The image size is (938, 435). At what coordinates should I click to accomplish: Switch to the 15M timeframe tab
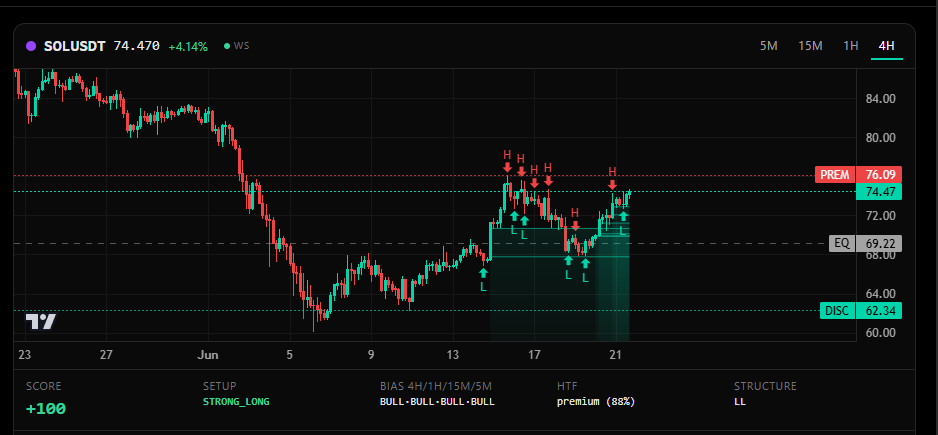pos(810,46)
